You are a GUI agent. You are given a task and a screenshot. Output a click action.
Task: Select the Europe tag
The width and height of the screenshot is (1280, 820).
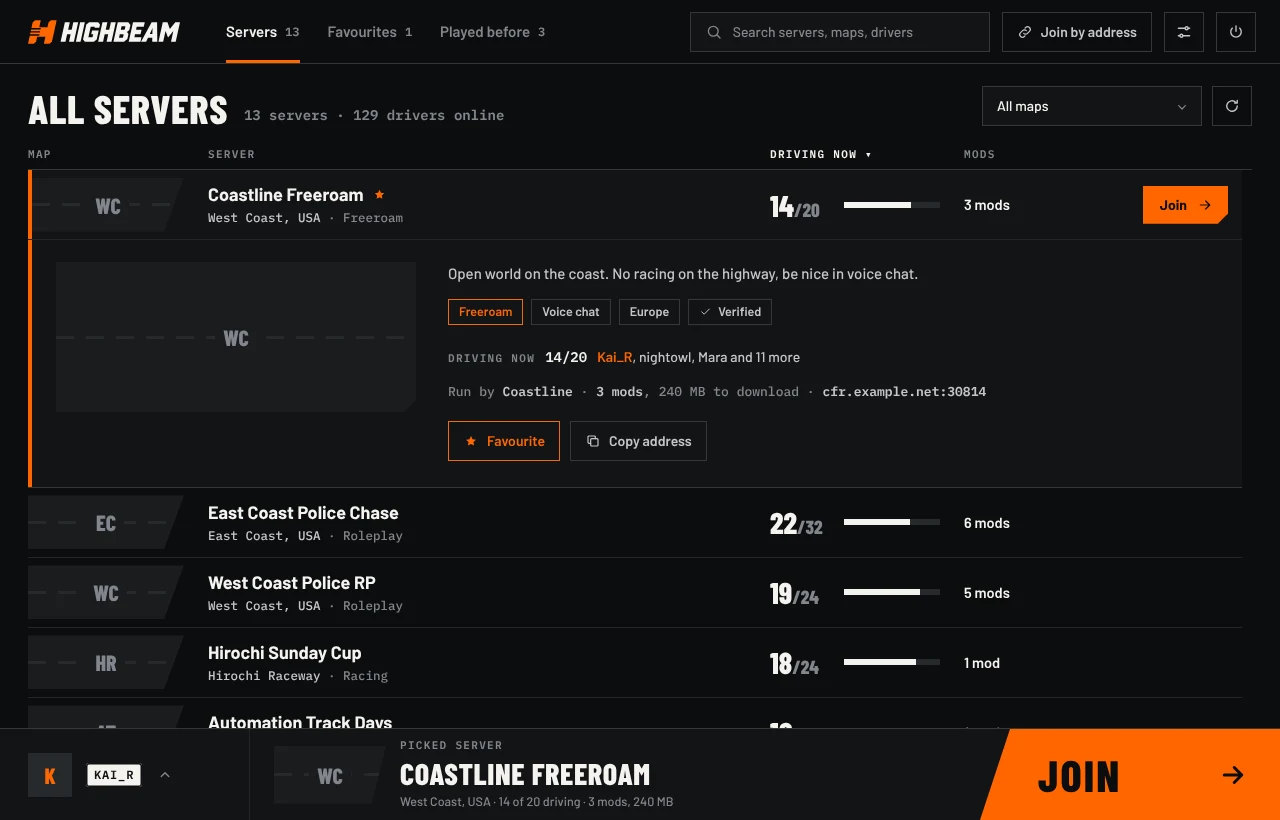point(649,312)
